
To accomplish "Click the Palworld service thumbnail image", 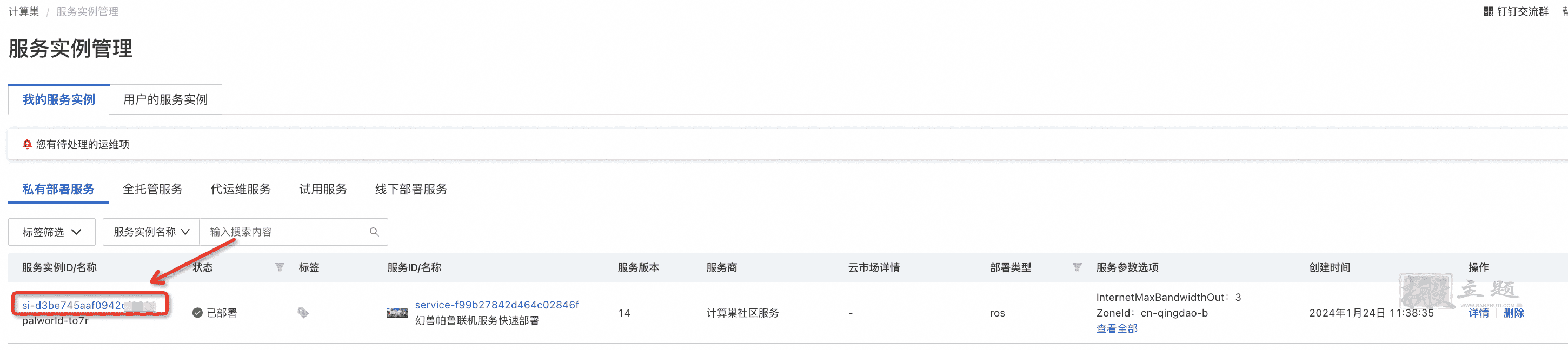I will (397, 313).
